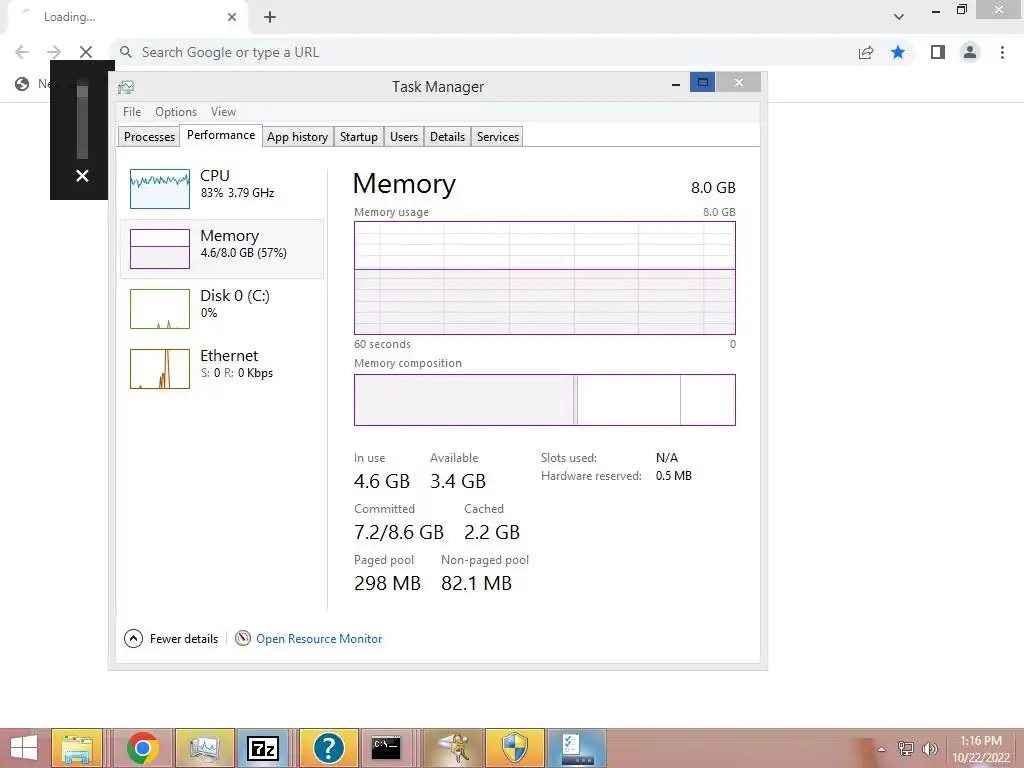Click the 4.6 GB In use value

[381, 481]
